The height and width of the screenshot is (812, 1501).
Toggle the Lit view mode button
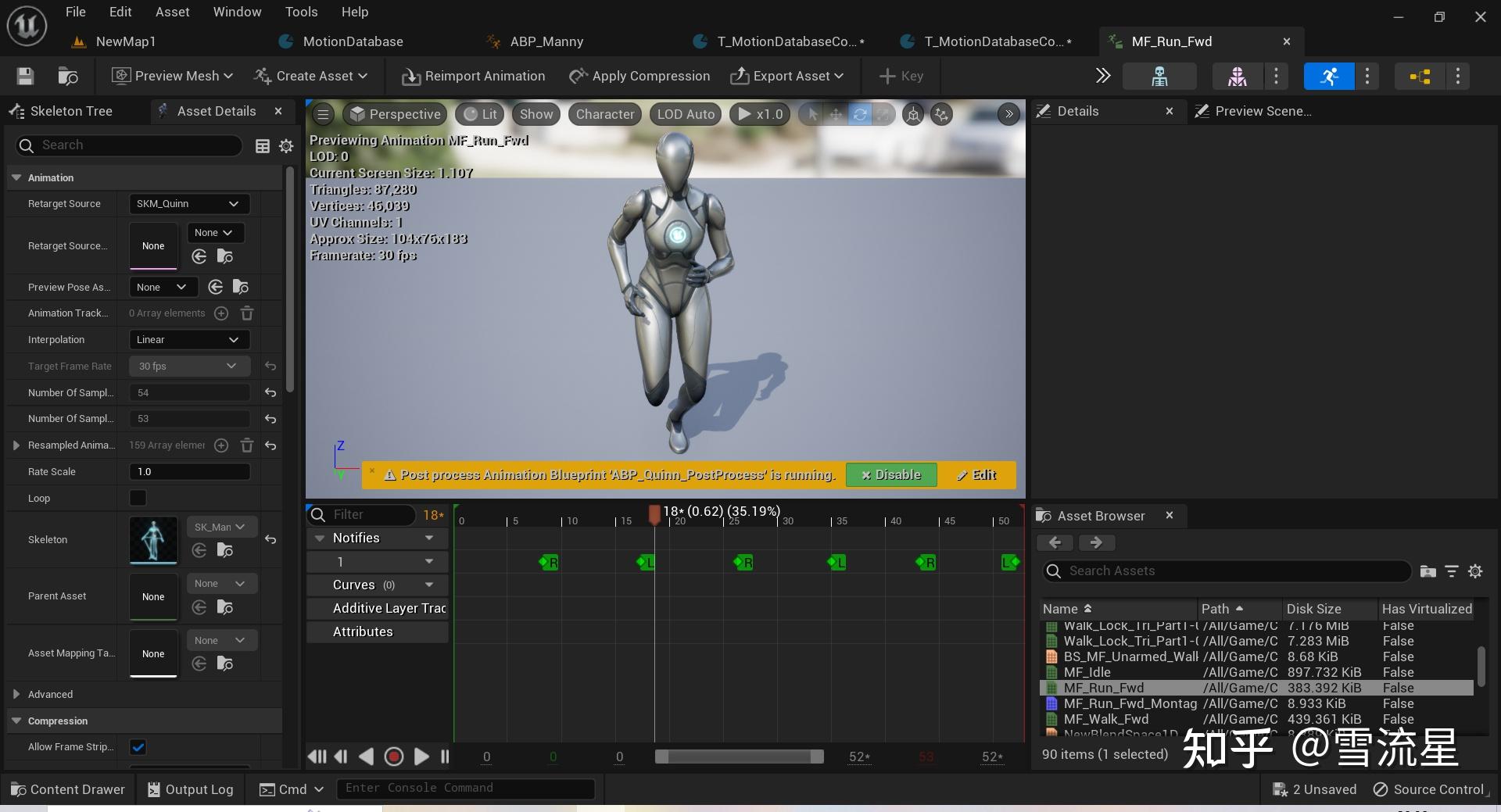[480, 114]
